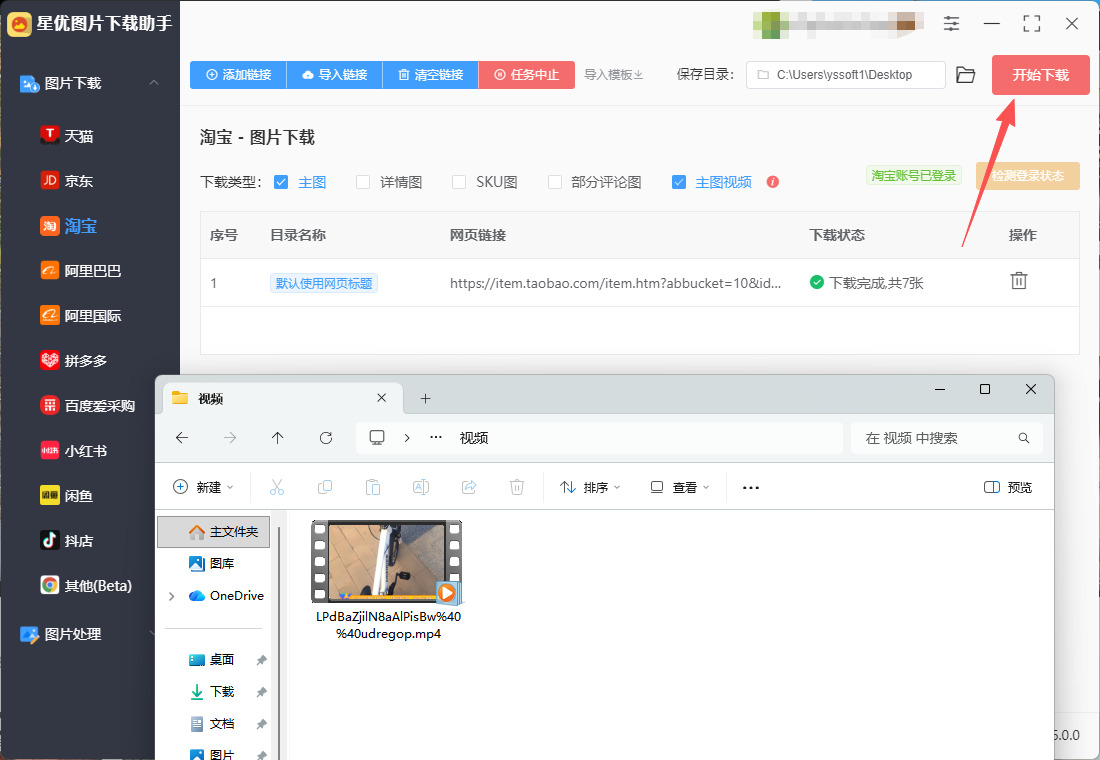Open the 排序 sort dropdown
The width and height of the screenshot is (1100, 760).
(590, 487)
